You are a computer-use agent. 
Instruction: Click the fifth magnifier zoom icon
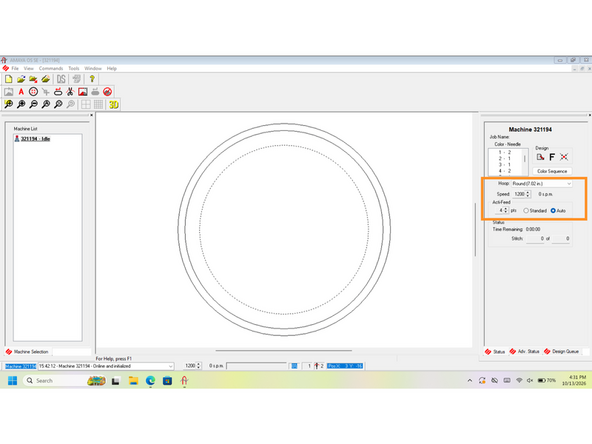tap(58, 104)
